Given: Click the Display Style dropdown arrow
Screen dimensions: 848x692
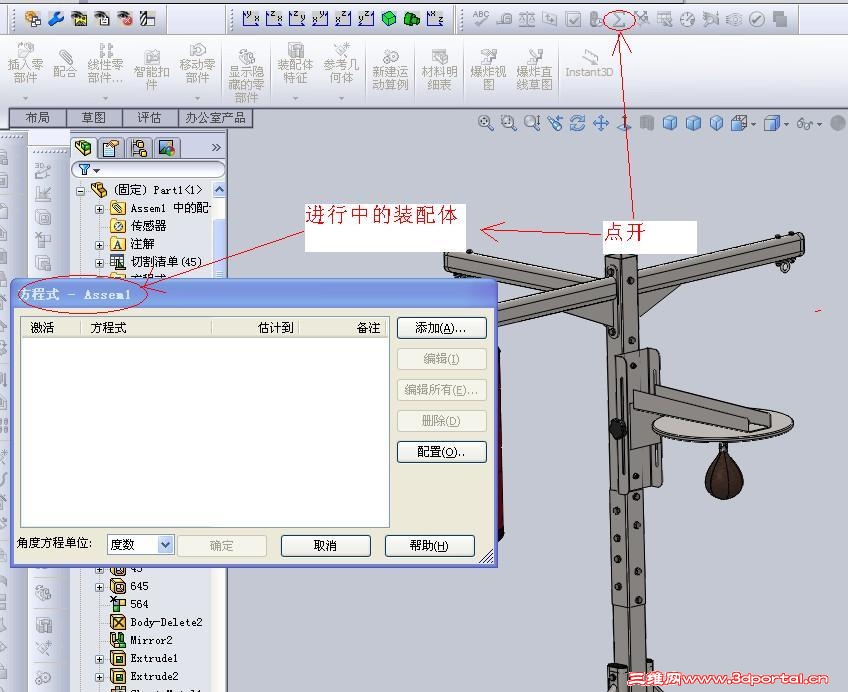Looking at the screenshot, I should (x=786, y=124).
